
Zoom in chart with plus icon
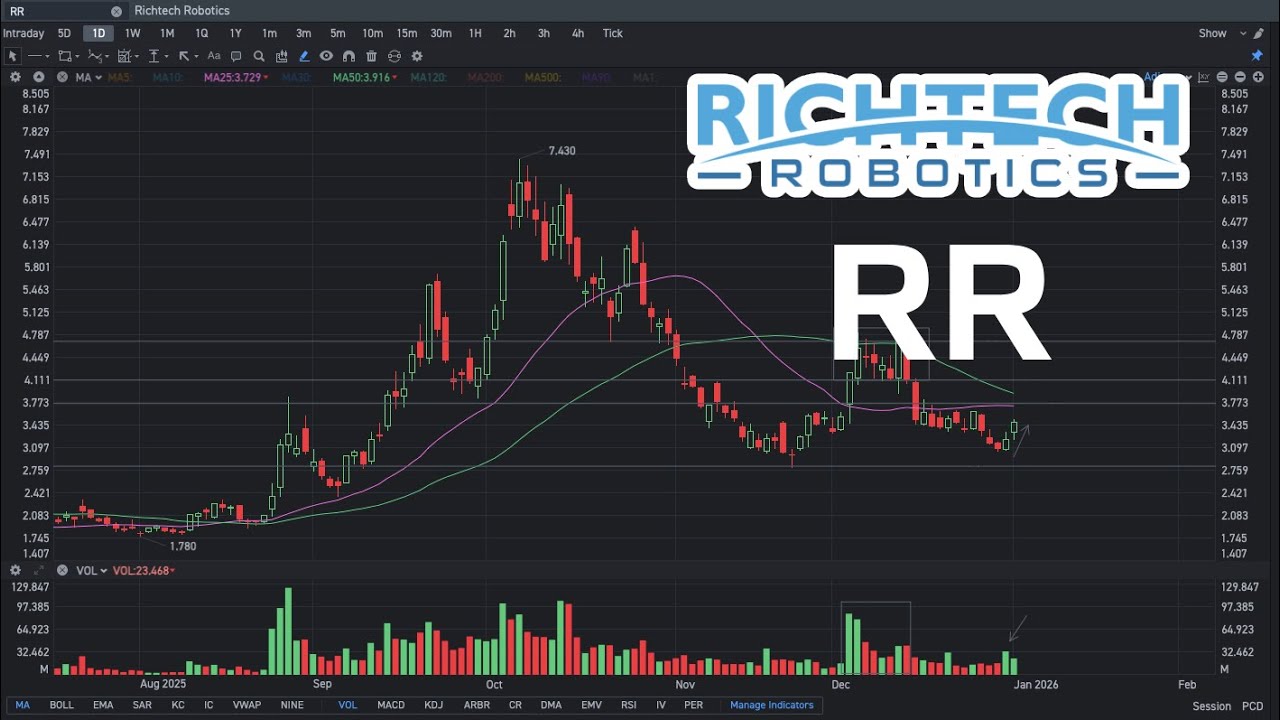click(1258, 77)
